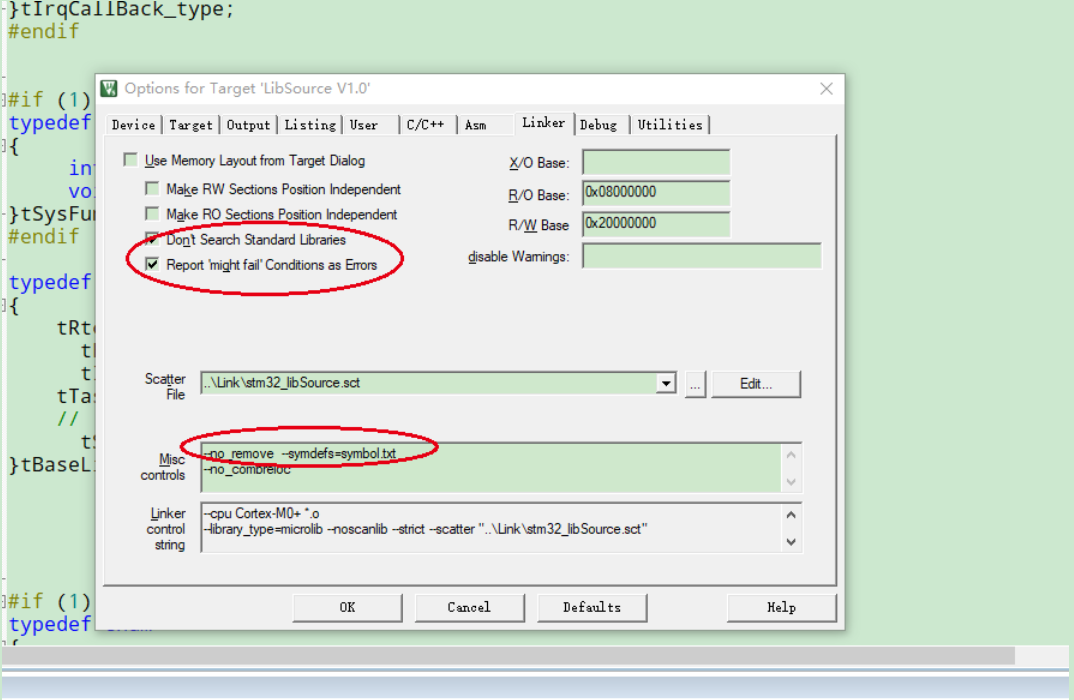Click the Cancel button
This screenshot has height=700, width=1074.
(x=469, y=608)
